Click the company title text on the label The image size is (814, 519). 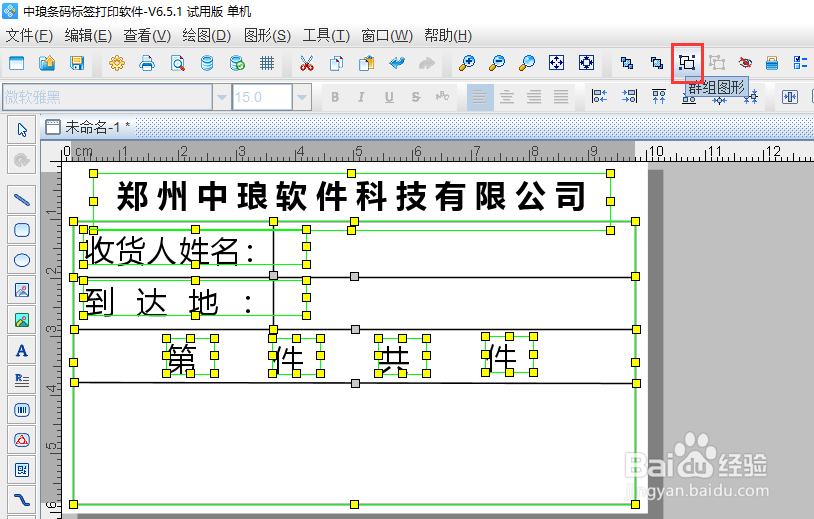pos(351,197)
